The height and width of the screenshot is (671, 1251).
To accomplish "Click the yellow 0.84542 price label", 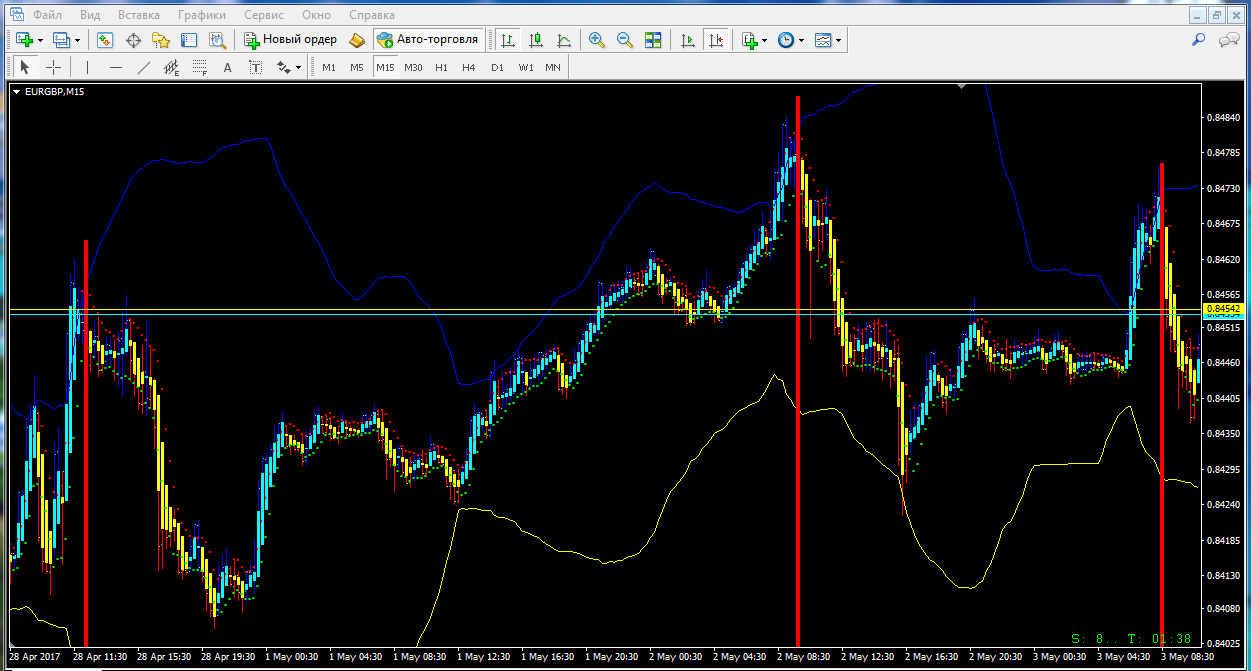I will 1221,309.
